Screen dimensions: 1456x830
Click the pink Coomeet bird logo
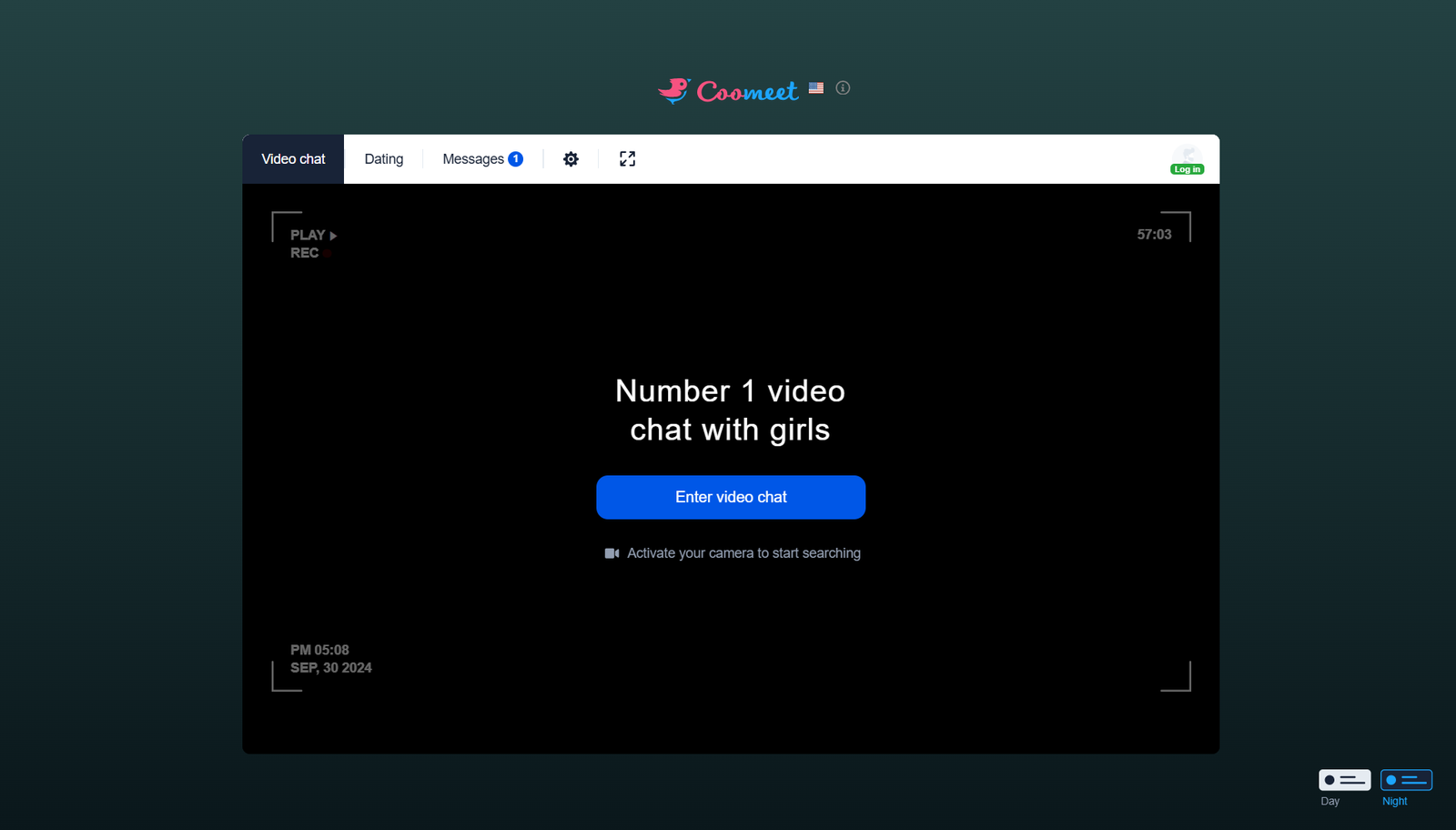(674, 90)
